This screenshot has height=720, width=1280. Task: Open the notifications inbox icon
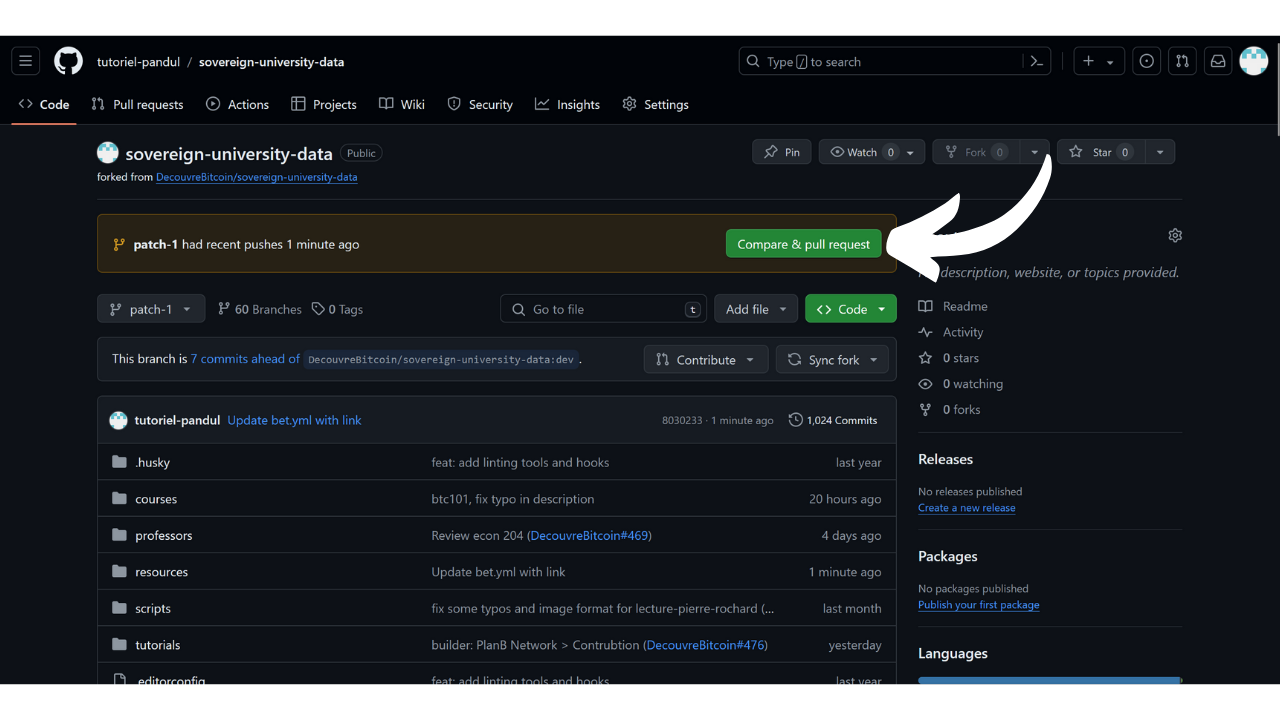(x=1218, y=61)
